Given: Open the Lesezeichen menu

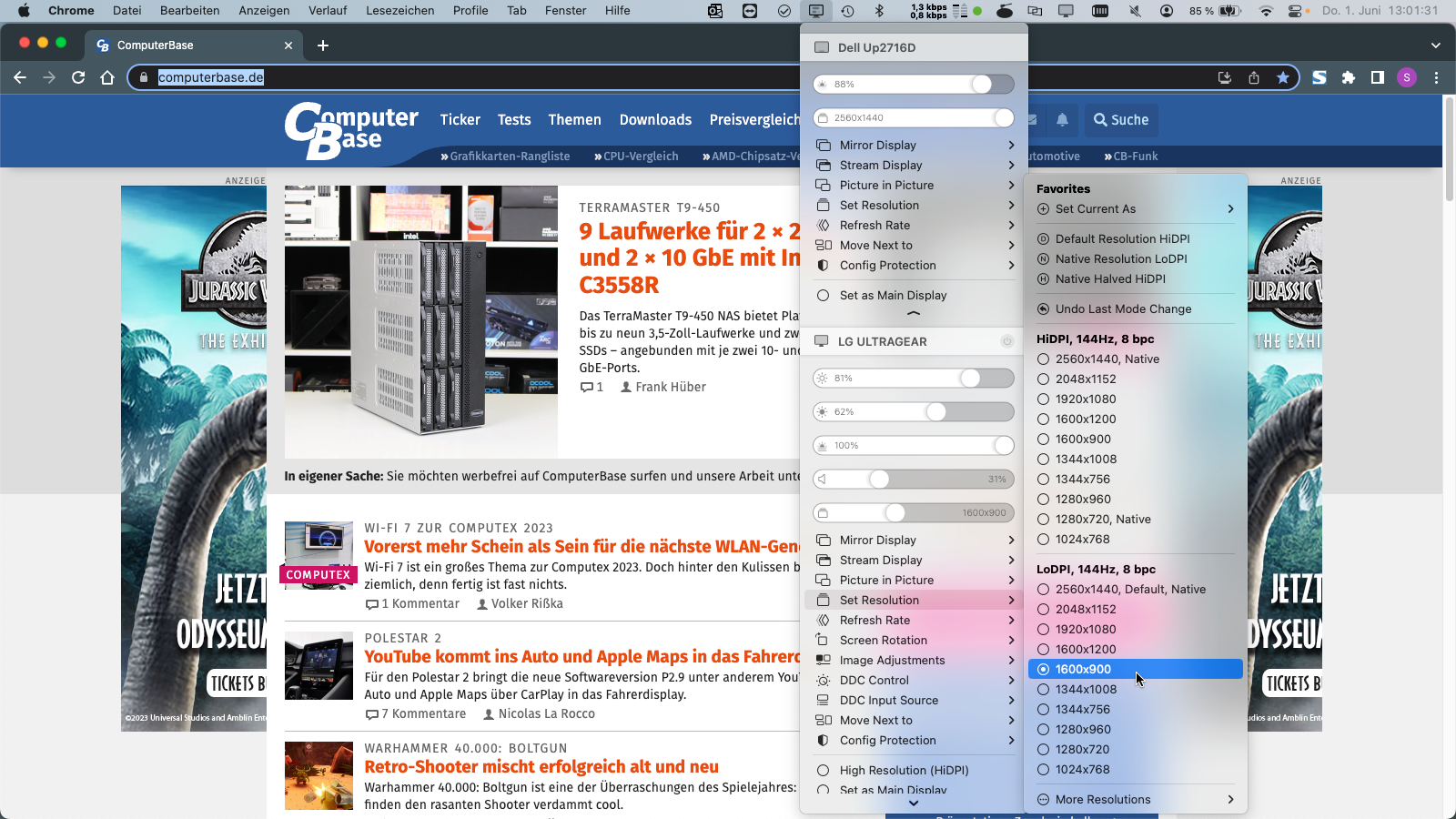Looking at the screenshot, I should 400,11.
